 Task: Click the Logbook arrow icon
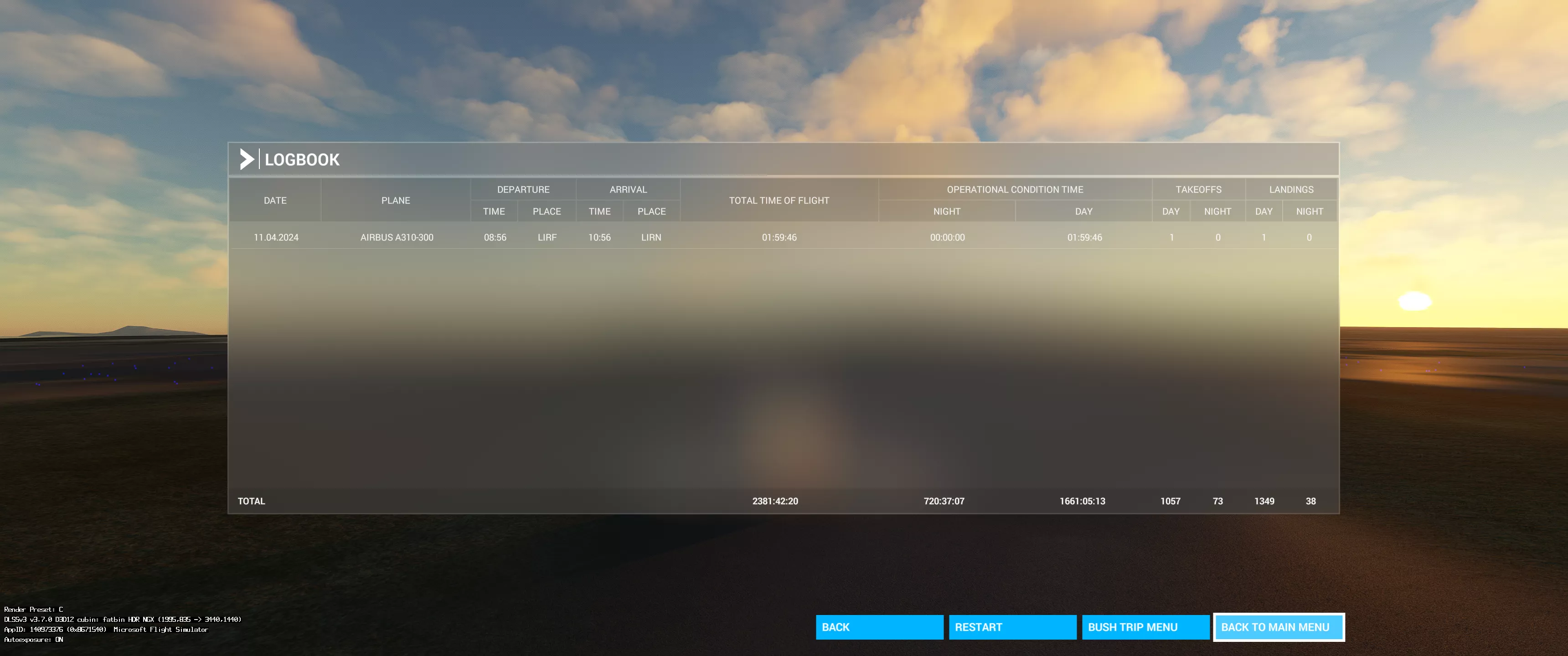[247, 159]
